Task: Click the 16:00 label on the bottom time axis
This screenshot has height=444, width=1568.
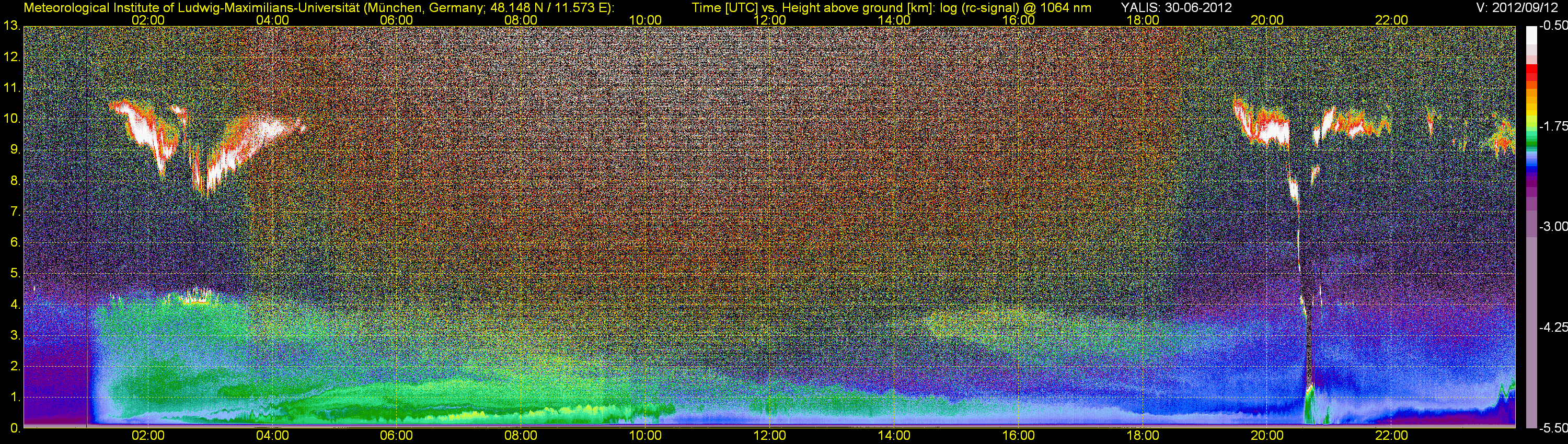Action: point(1018,436)
